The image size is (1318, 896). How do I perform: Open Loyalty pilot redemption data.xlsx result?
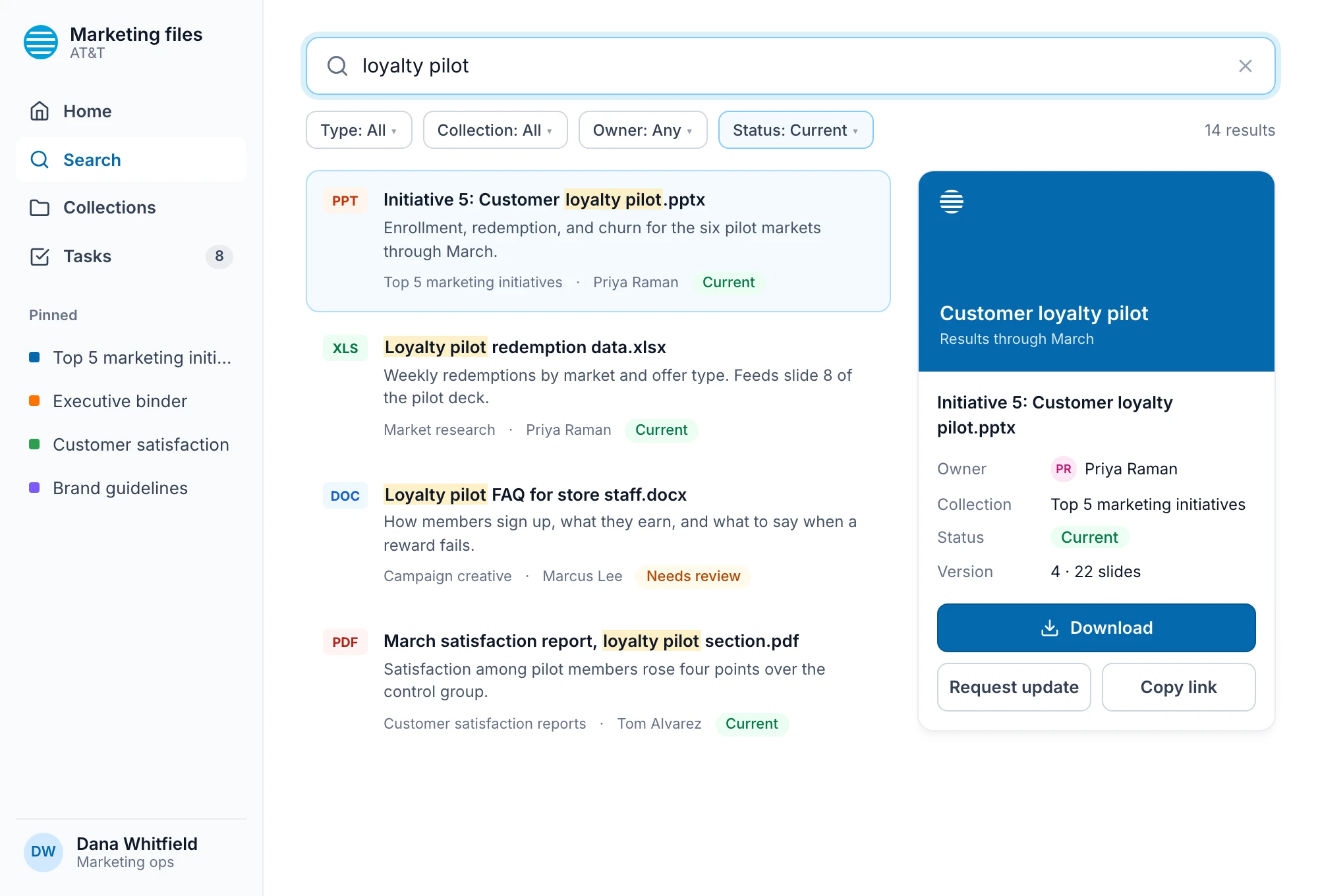point(598,388)
